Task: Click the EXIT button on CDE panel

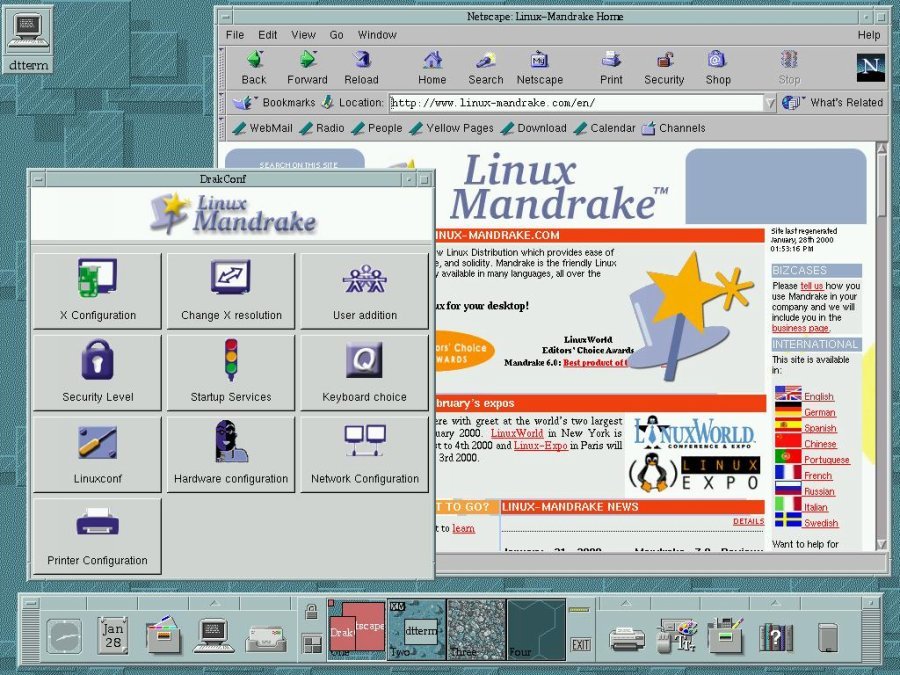Action: point(580,645)
